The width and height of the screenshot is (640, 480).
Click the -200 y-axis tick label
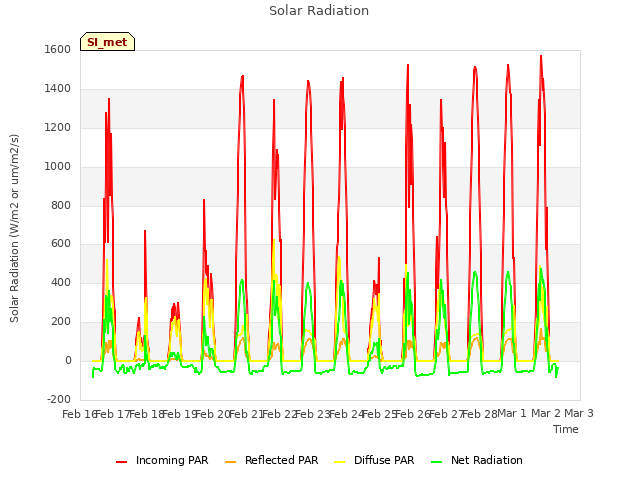pos(59,399)
